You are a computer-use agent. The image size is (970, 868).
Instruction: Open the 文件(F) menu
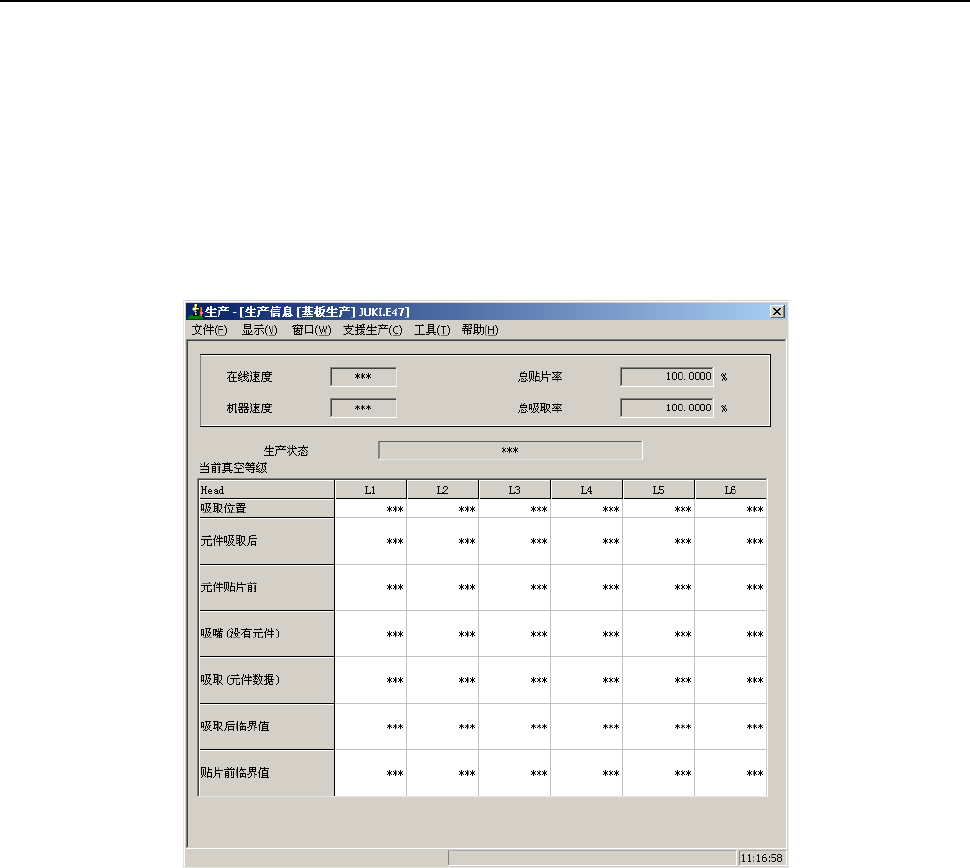coord(209,330)
